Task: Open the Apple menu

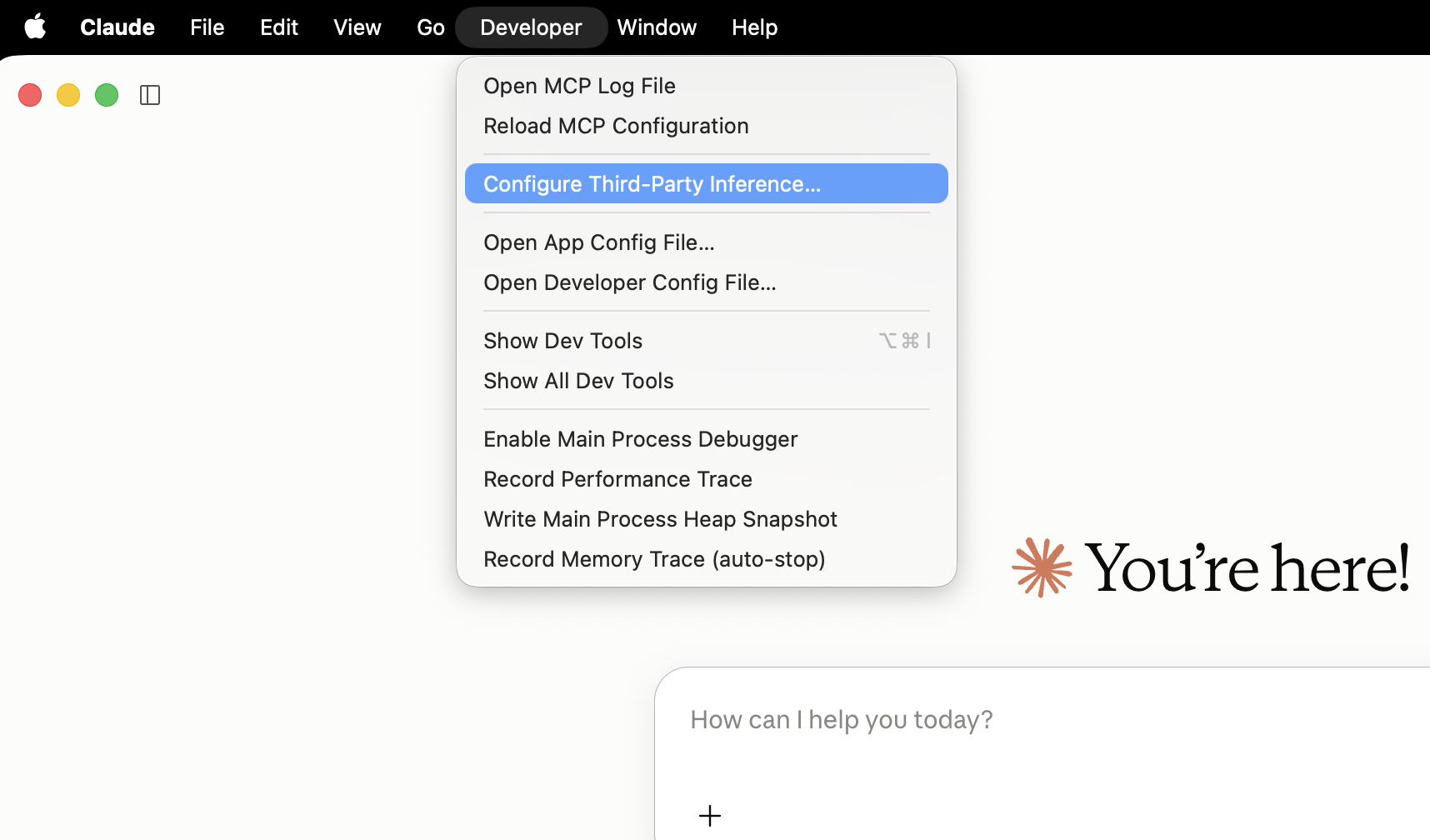Action: coord(35,27)
